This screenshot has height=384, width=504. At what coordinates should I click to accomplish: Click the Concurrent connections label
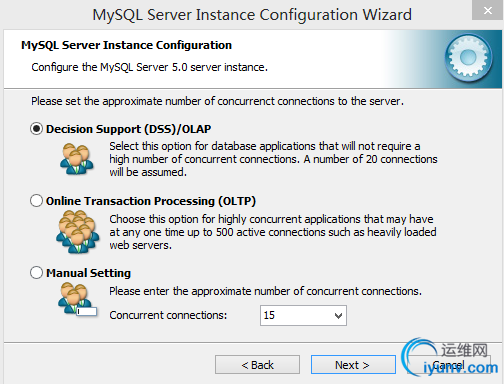pos(168,315)
